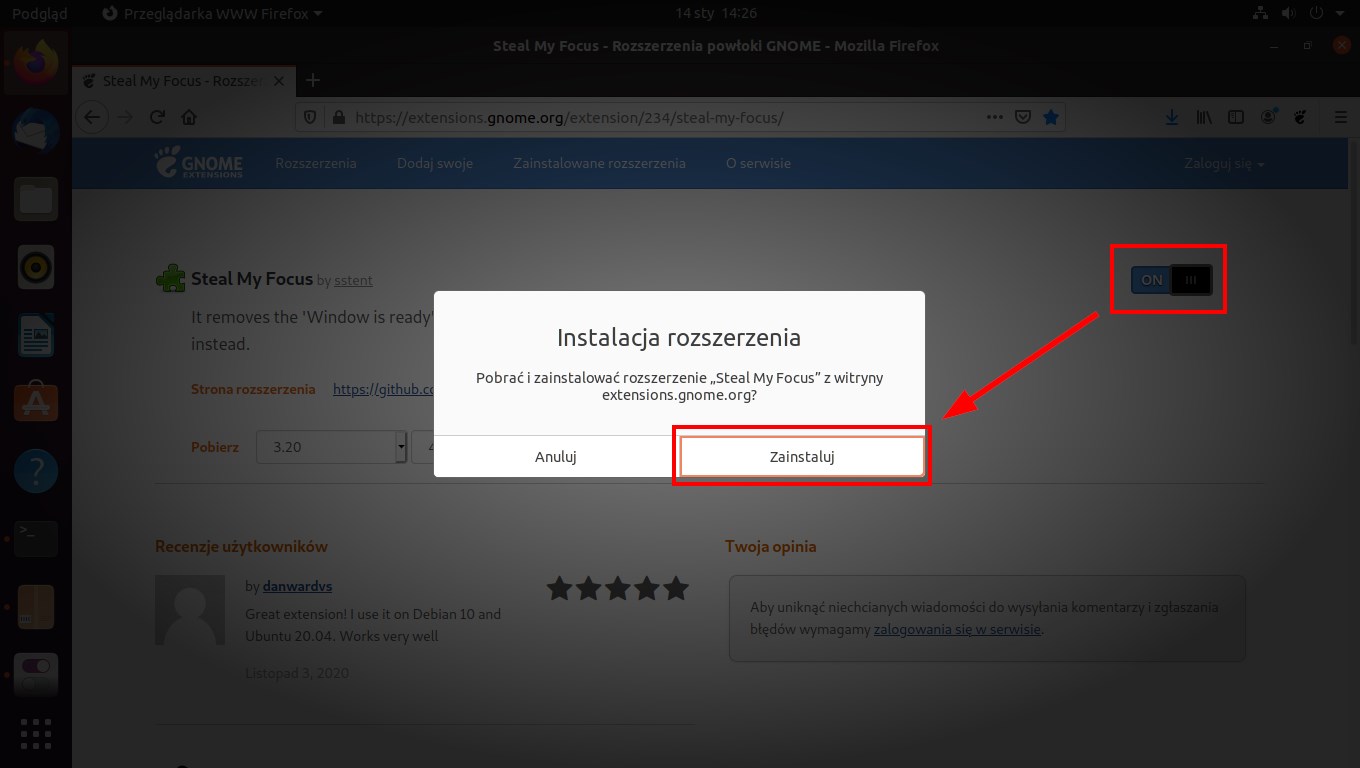Open Dodaj swoje page
This screenshot has height=768, width=1360.
click(x=435, y=163)
